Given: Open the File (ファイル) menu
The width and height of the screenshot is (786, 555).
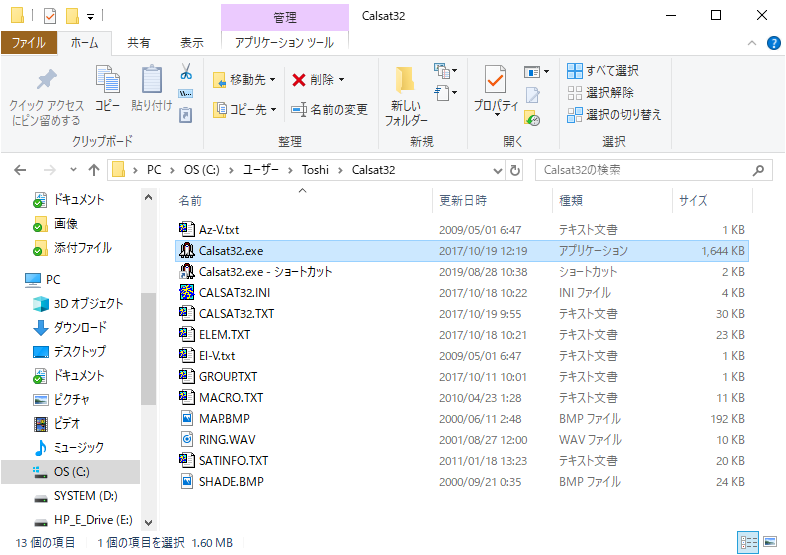Looking at the screenshot, I should pyautogui.click(x=29, y=43).
